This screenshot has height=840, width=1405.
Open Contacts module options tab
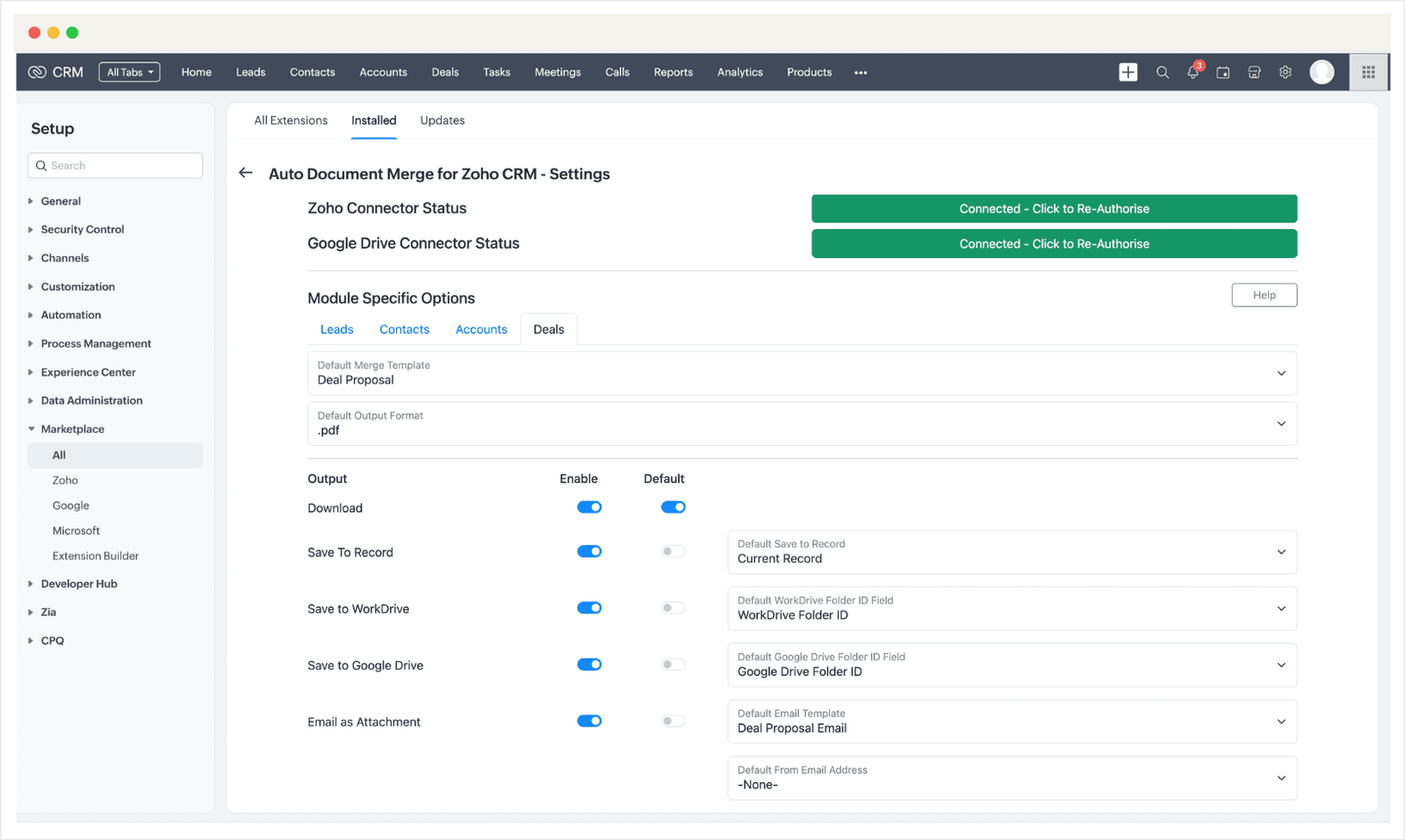(x=405, y=329)
